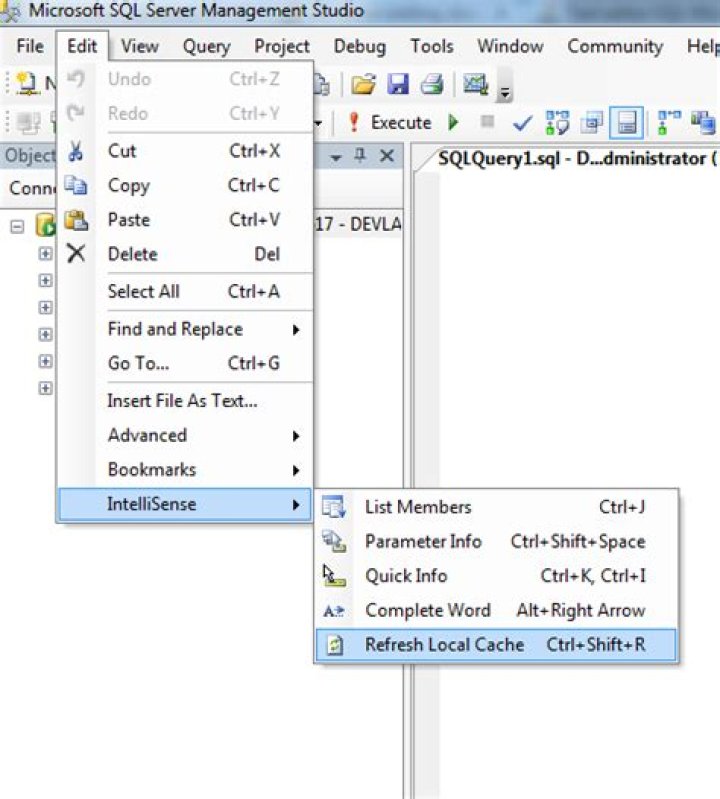Choose Select All from Edit menu
720x799 pixels.
coord(185,291)
